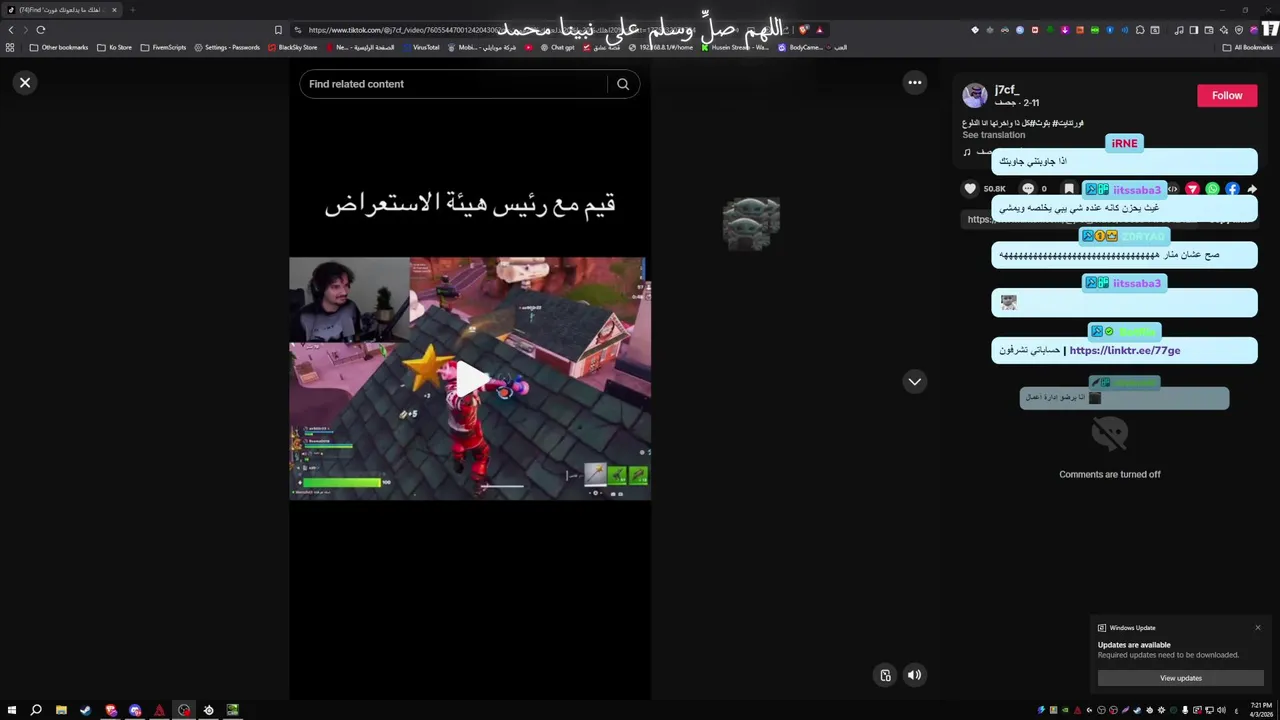Open the browser sidebar panel icon

[x=1193, y=30]
